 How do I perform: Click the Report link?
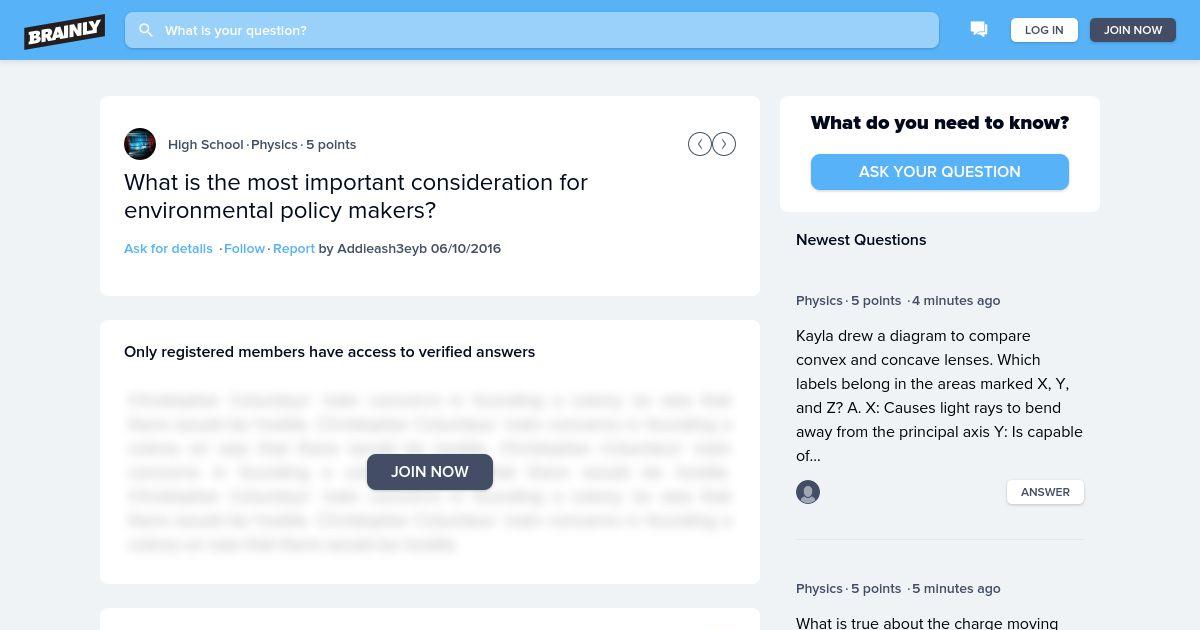pos(294,248)
